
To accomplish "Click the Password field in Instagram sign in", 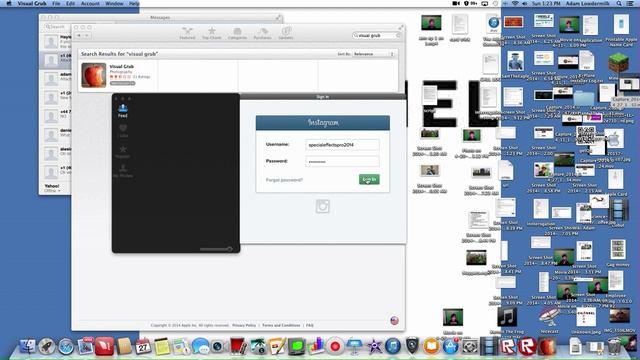I will [342, 161].
